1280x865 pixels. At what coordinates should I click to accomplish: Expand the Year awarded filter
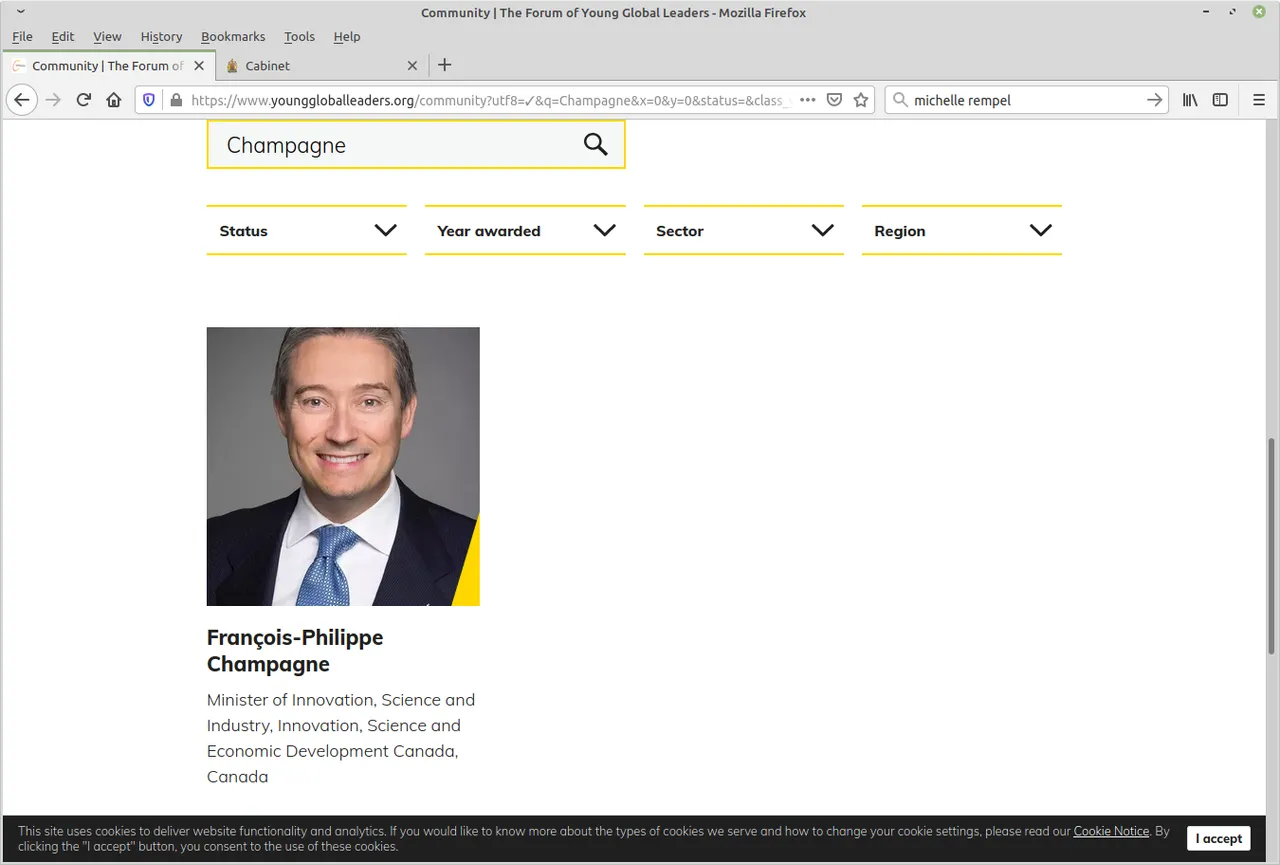(525, 230)
